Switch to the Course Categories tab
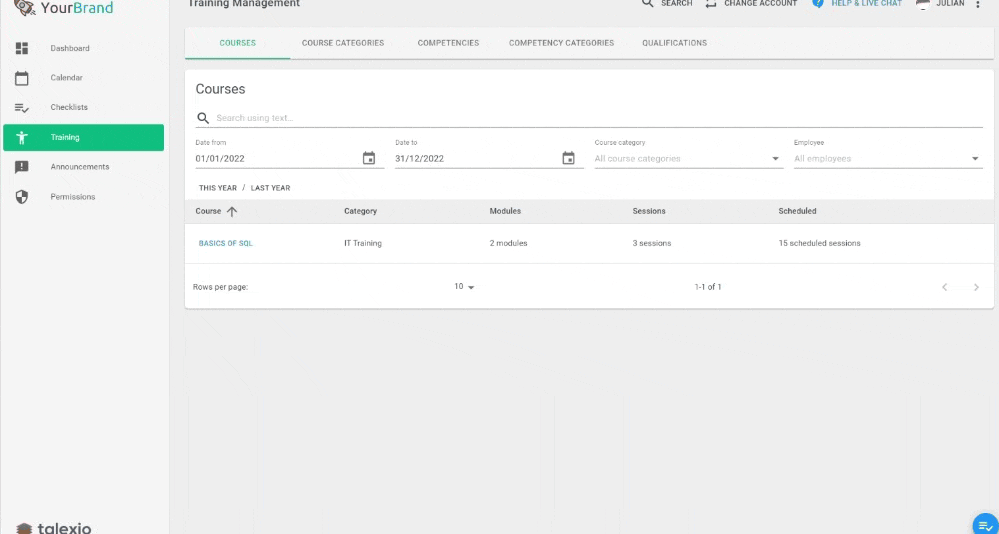The width and height of the screenshot is (999, 534). [343, 43]
